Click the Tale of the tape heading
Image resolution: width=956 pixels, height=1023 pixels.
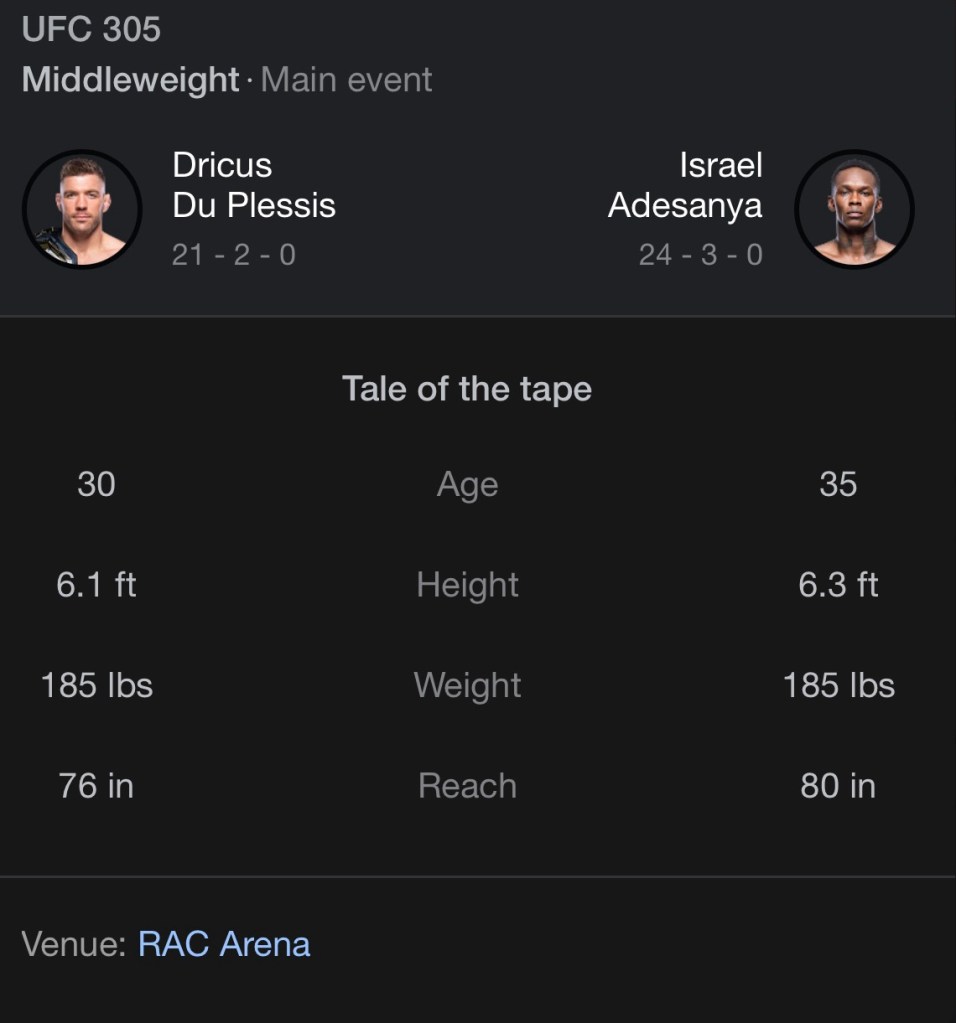(x=467, y=388)
